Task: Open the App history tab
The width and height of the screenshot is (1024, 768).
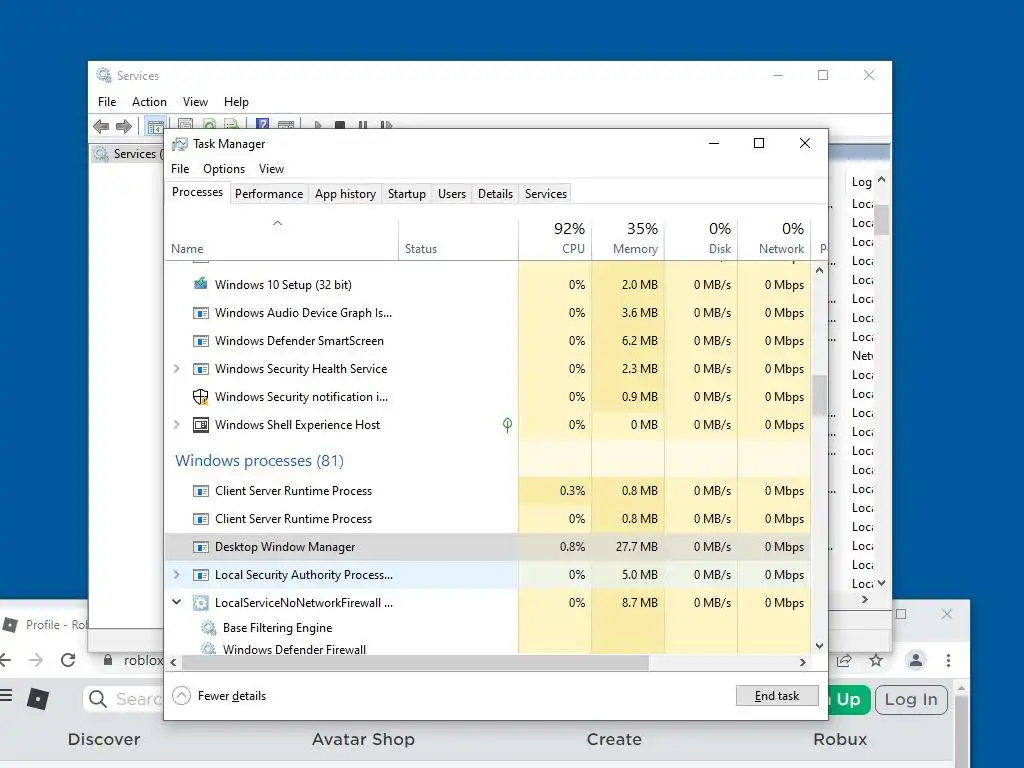Action: 345,194
